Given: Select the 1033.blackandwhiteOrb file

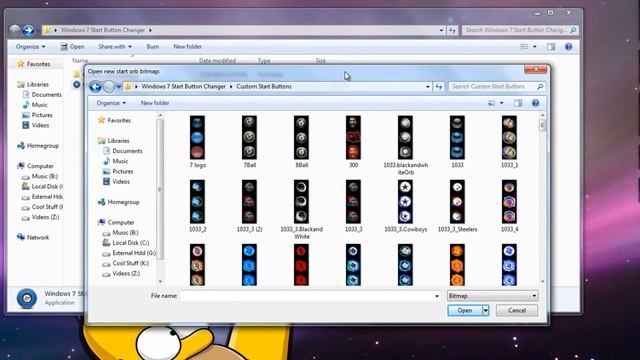Looking at the screenshot, I should pyautogui.click(x=405, y=138).
